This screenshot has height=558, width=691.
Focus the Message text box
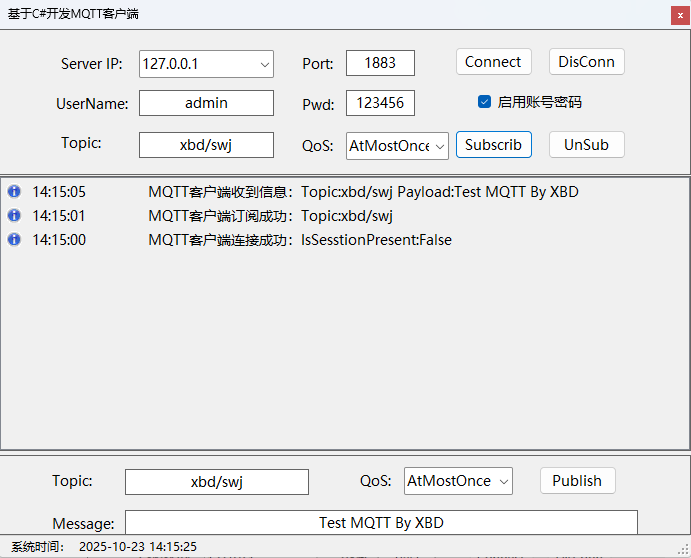(x=380, y=523)
